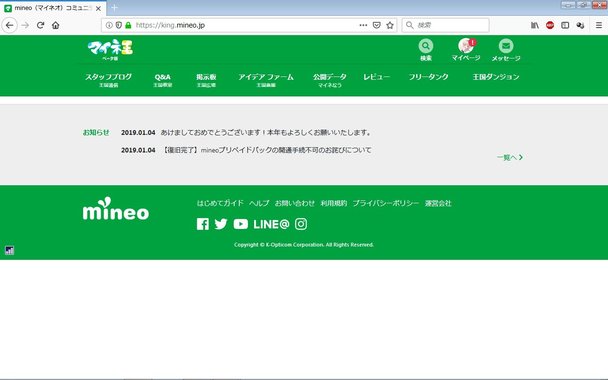Open mineo YouTube channel icon

click(240, 224)
